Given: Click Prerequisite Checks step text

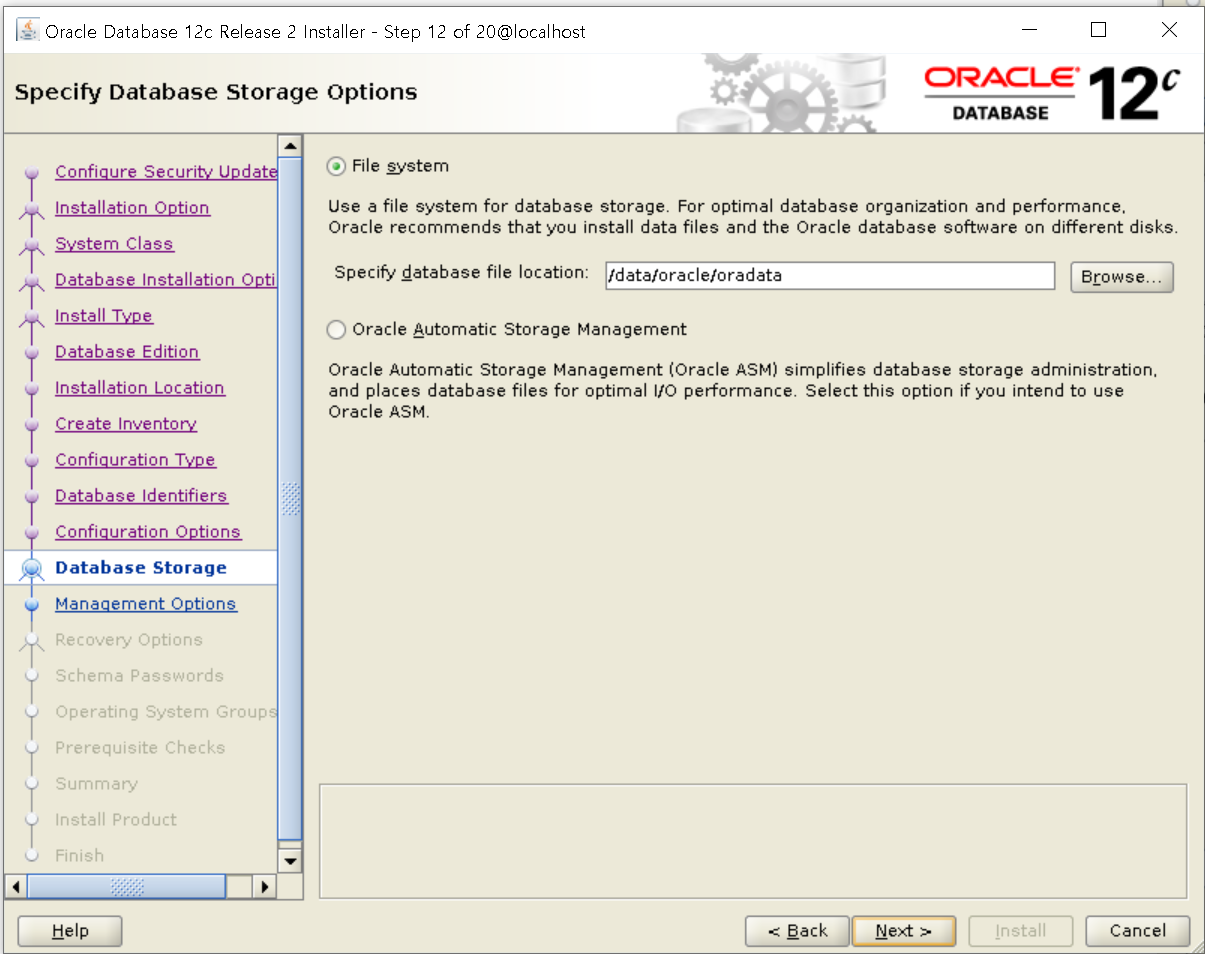Looking at the screenshot, I should click(x=140, y=748).
